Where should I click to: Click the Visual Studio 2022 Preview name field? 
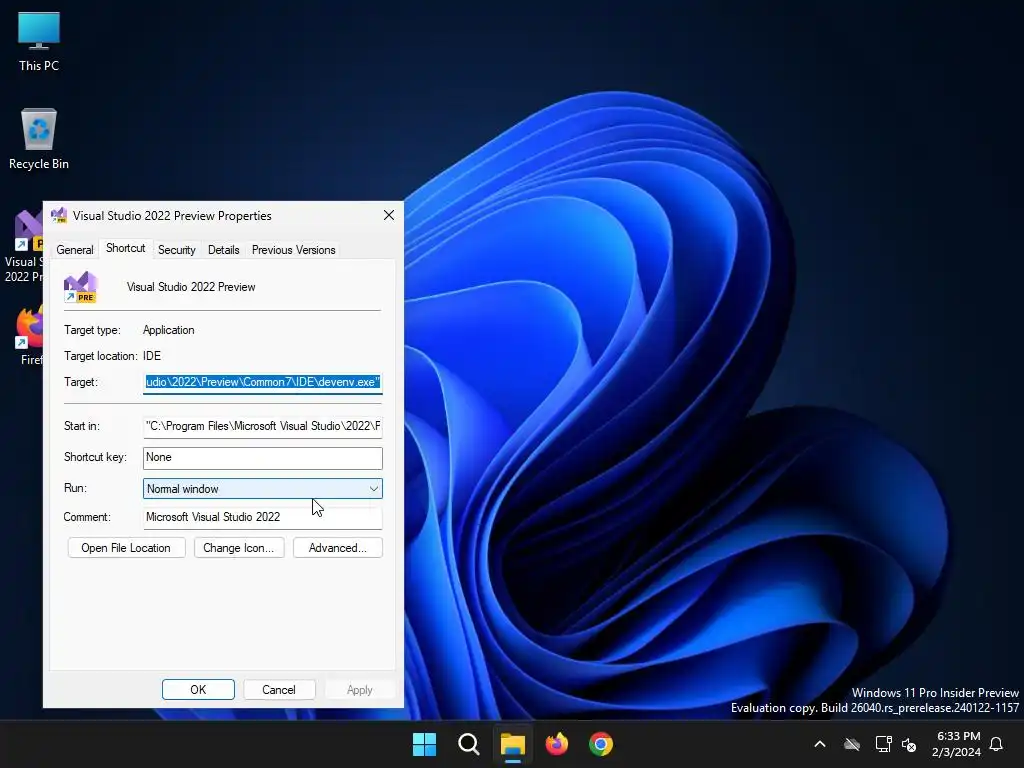point(191,287)
